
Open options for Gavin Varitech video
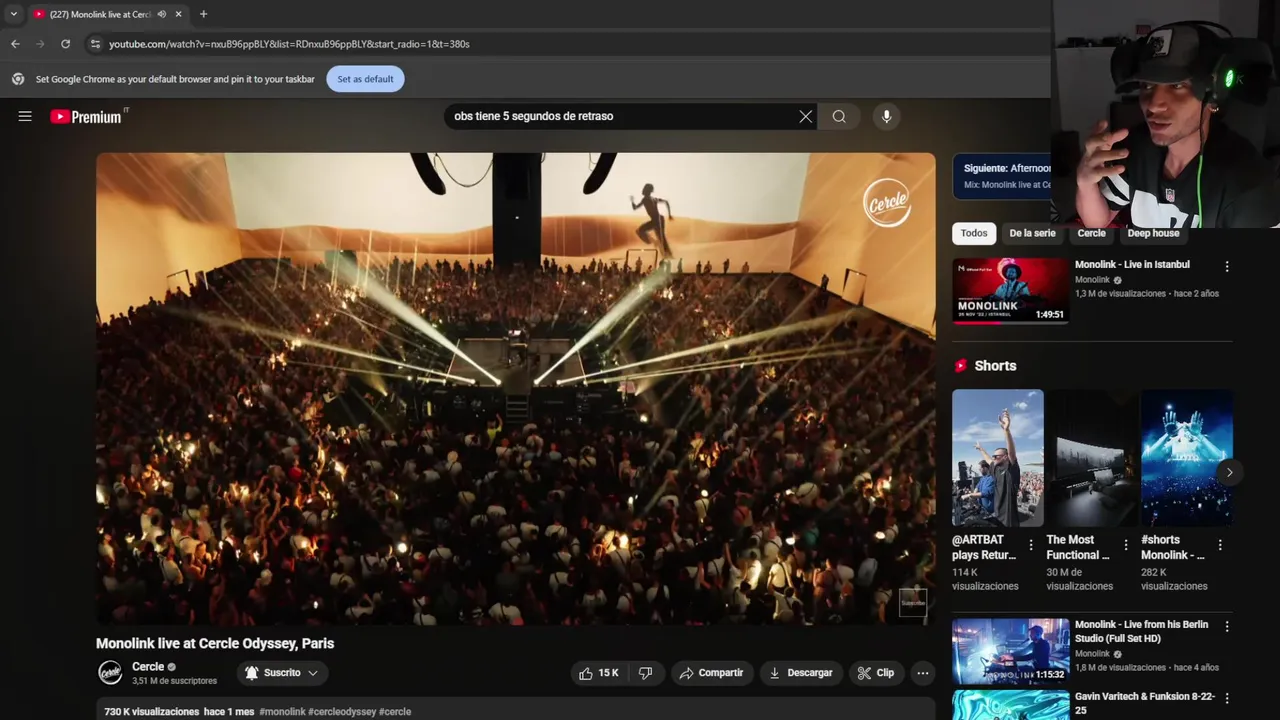point(1227,698)
